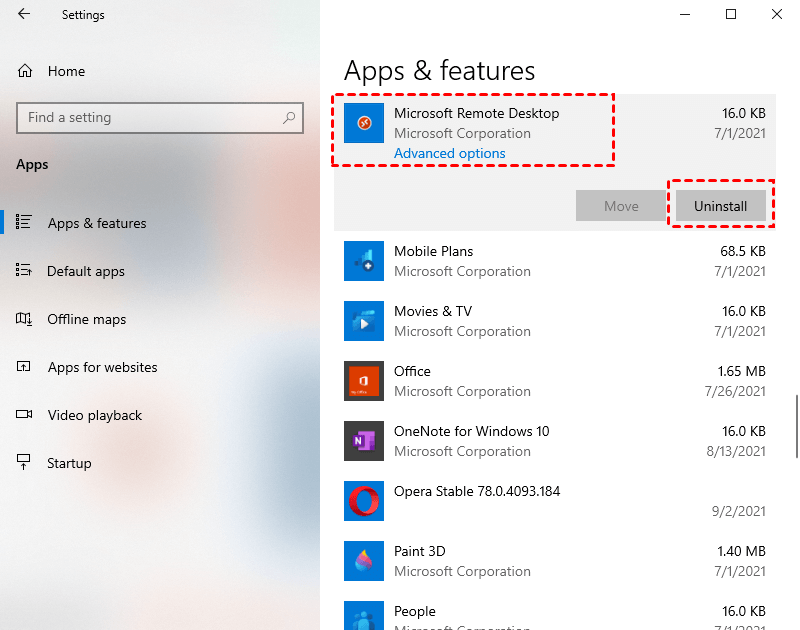
Task: Open Advanced options link
Action: tap(449, 153)
